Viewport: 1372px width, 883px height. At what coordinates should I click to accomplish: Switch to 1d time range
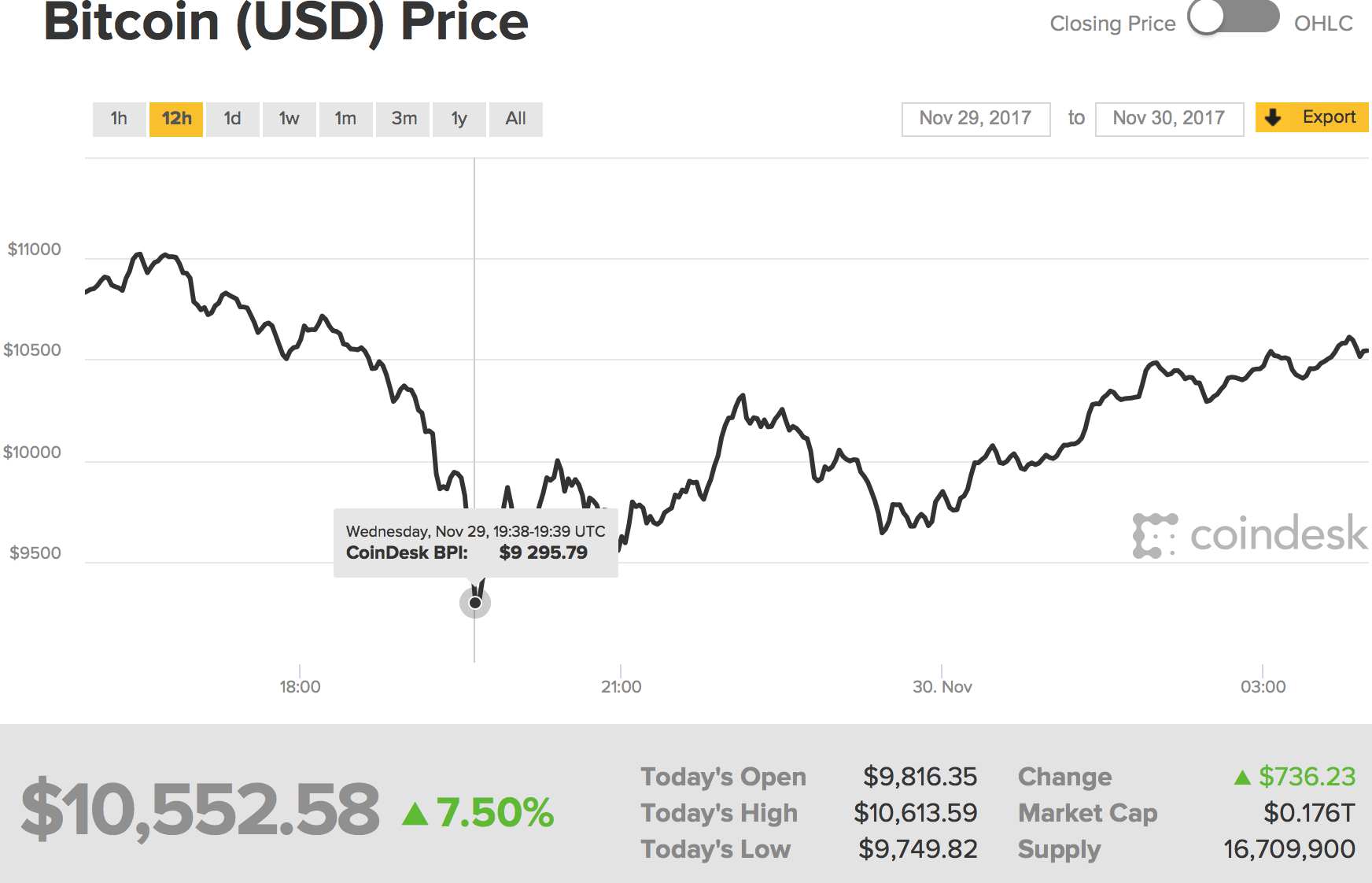tap(232, 119)
